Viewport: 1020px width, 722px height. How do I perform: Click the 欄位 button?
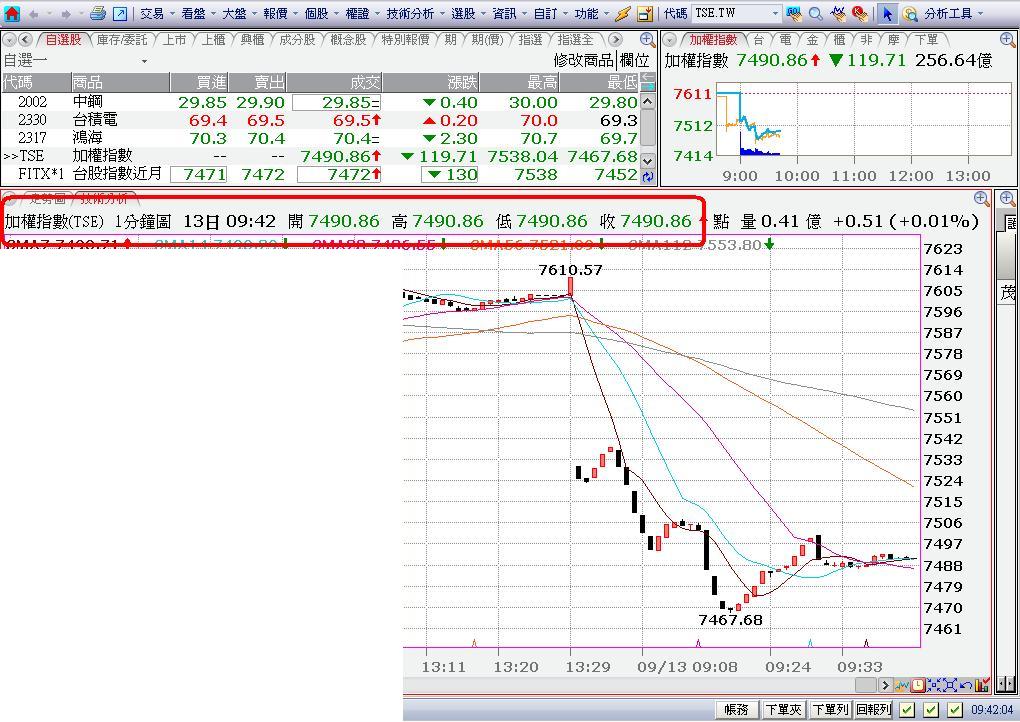pos(634,61)
